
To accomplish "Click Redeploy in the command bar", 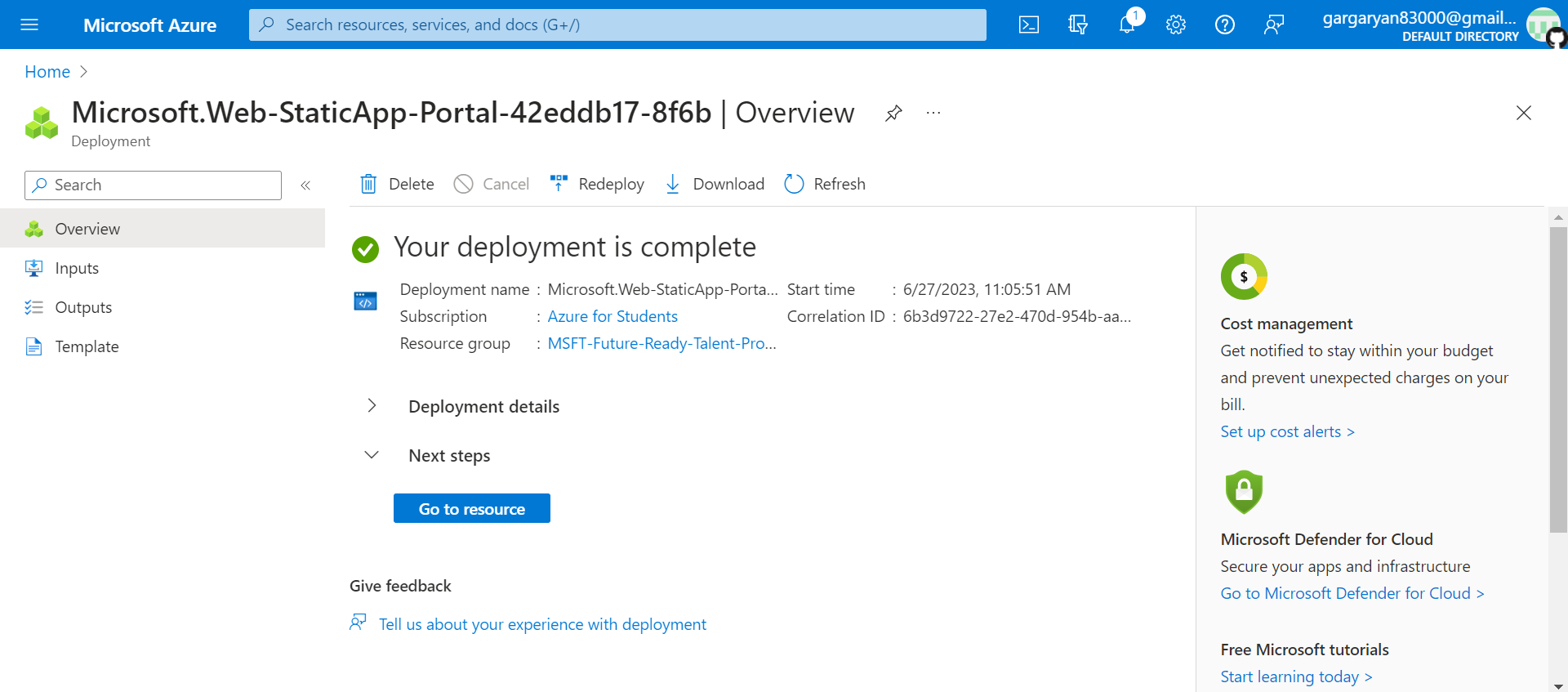I will coord(597,184).
